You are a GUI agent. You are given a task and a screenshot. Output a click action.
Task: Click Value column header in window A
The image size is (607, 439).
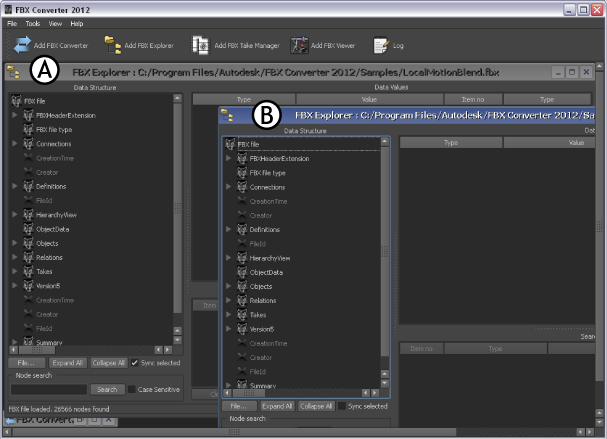369,99
